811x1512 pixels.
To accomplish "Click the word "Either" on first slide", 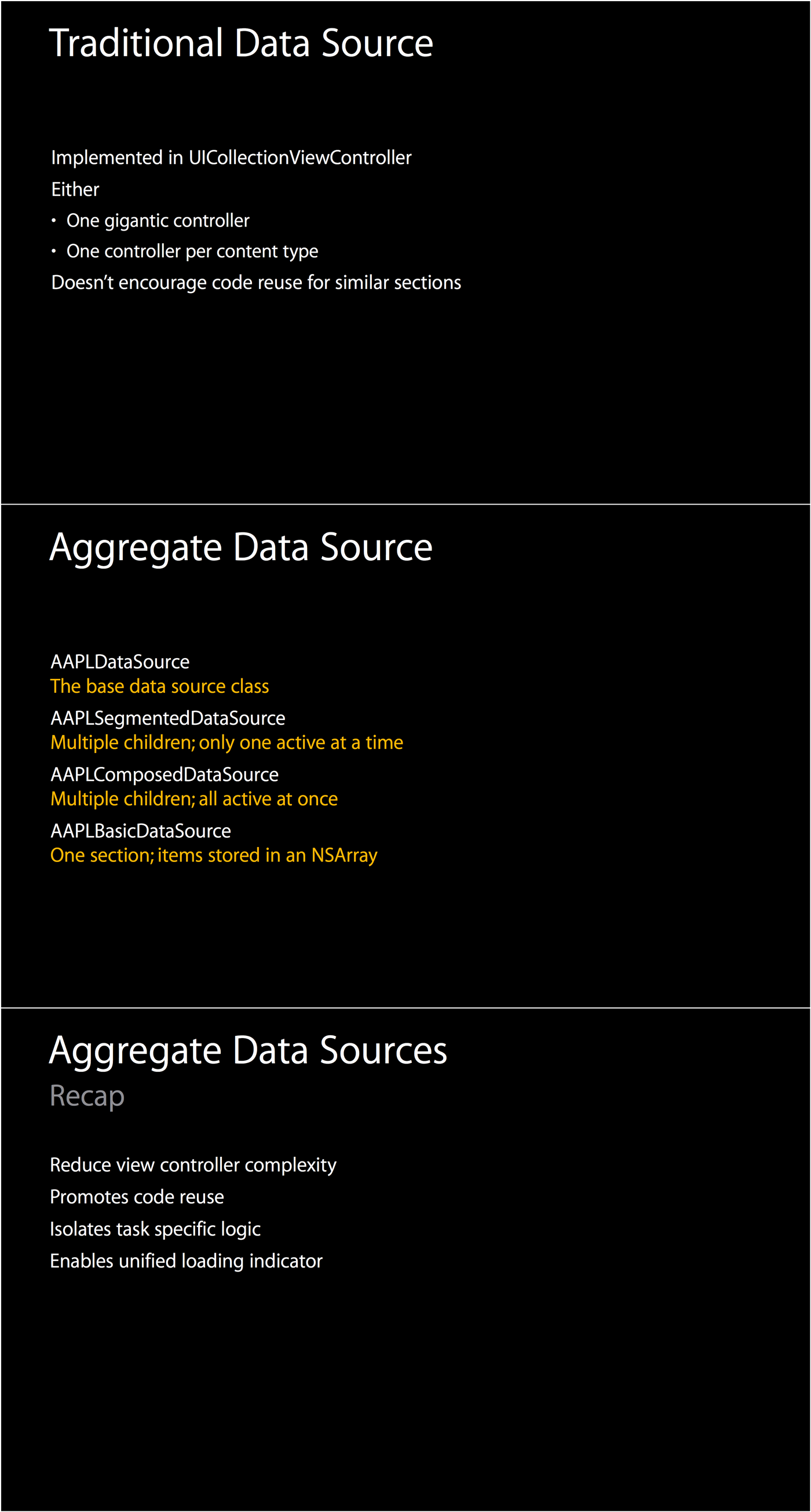I will tap(75, 189).
